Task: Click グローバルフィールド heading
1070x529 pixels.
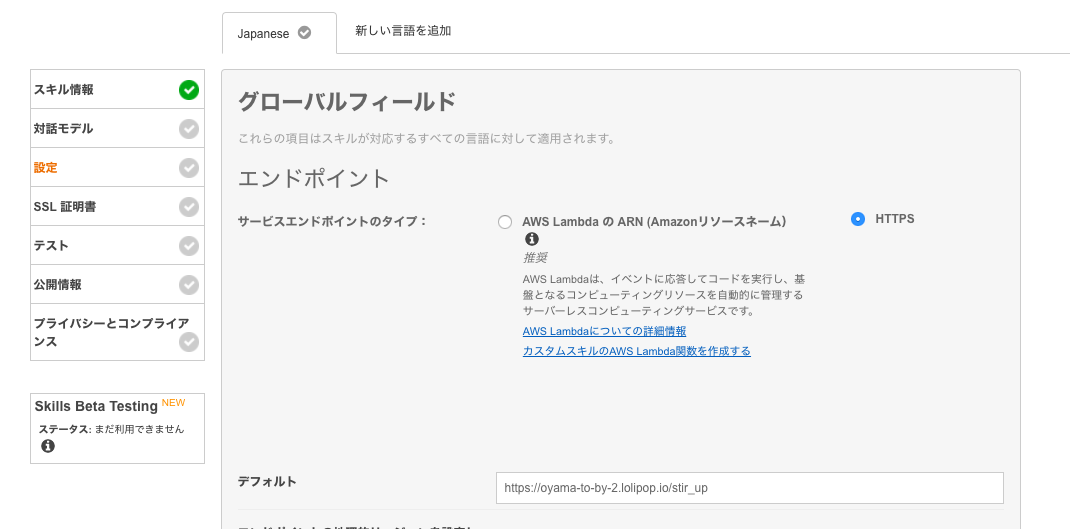Action: tap(347, 102)
